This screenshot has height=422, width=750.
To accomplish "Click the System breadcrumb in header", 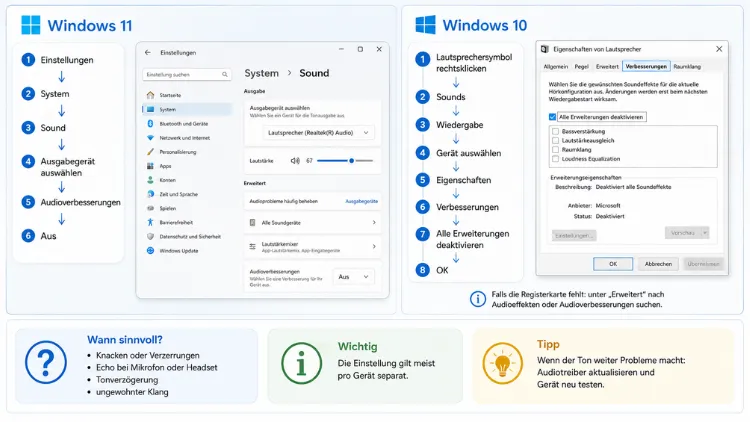I will click(x=261, y=73).
